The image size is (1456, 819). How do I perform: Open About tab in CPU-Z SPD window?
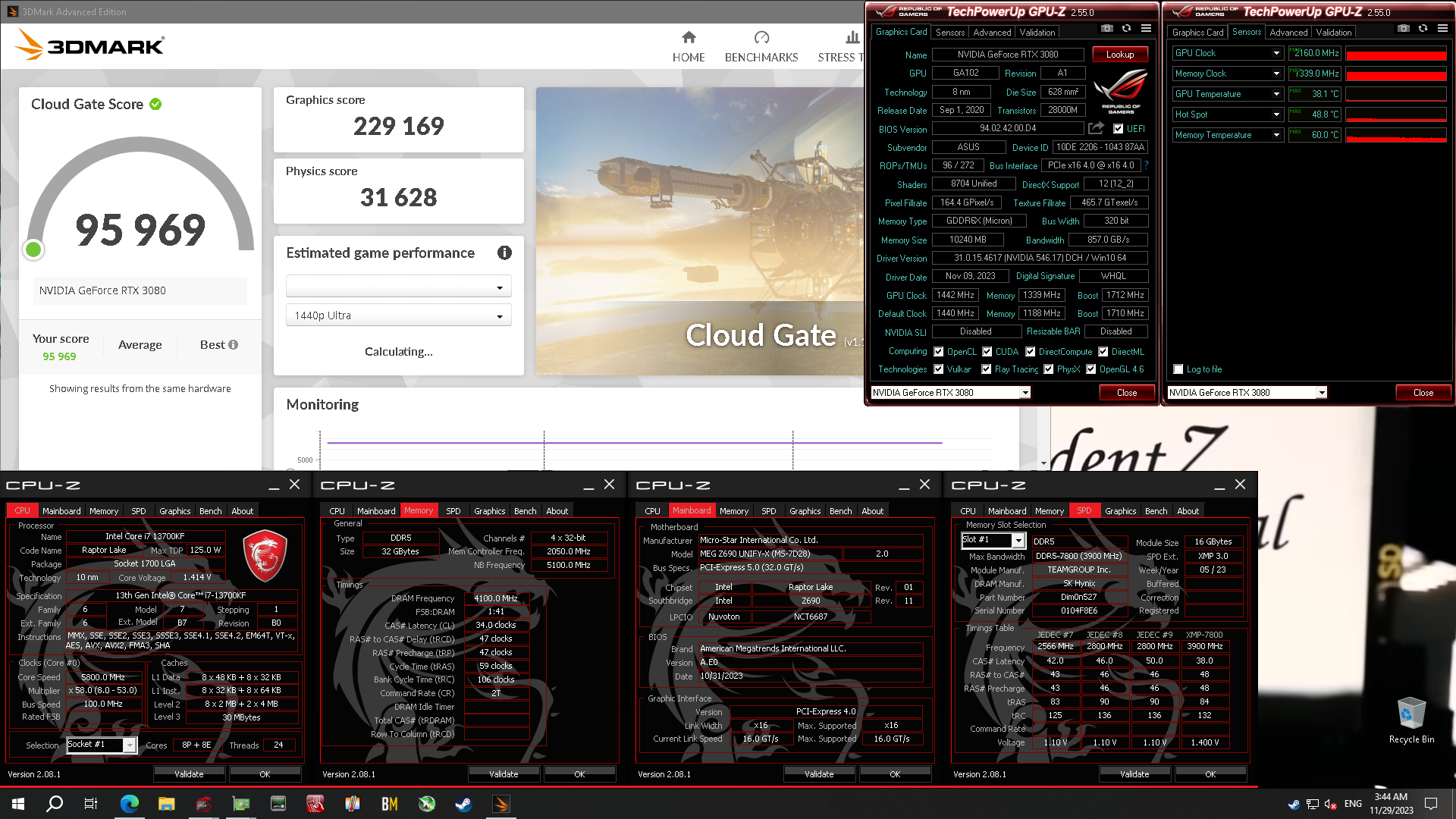pyautogui.click(x=1188, y=511)
